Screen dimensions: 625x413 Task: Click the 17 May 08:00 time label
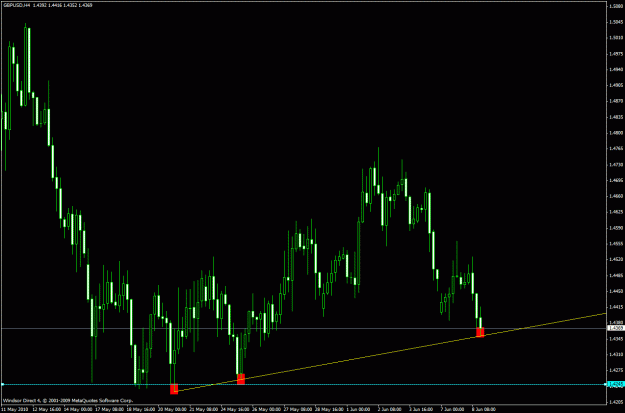(109, 409)
